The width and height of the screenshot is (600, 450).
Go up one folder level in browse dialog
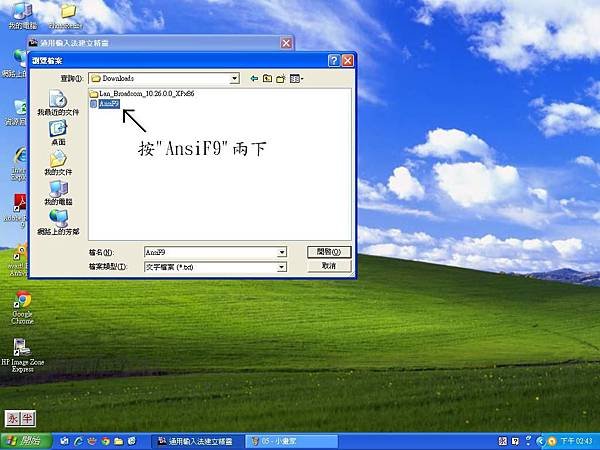coord(267,78)
